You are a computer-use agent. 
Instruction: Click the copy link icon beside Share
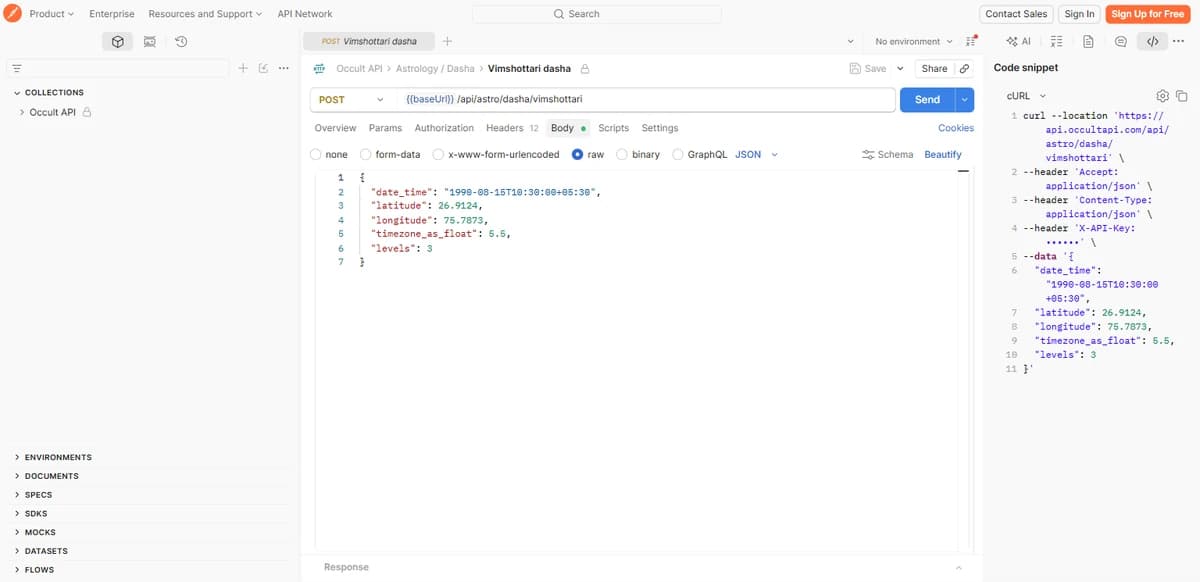[964, 69]
